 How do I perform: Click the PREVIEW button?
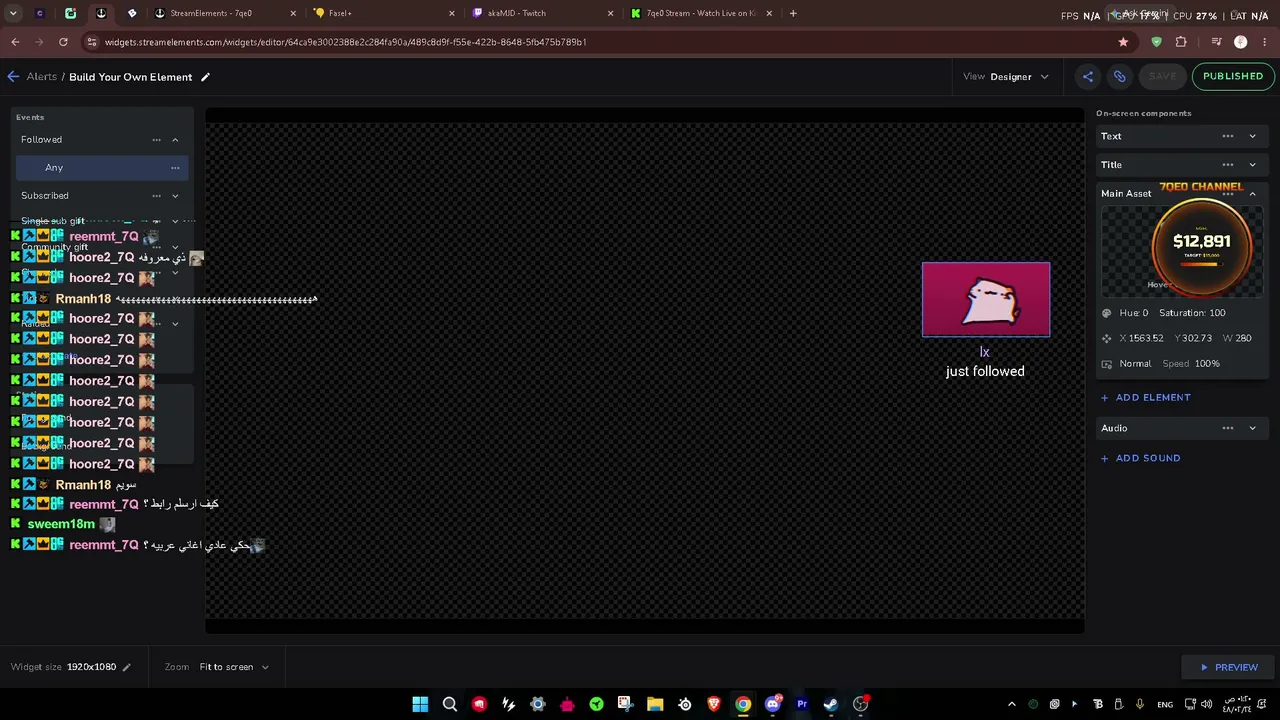tap(1228, 667)
